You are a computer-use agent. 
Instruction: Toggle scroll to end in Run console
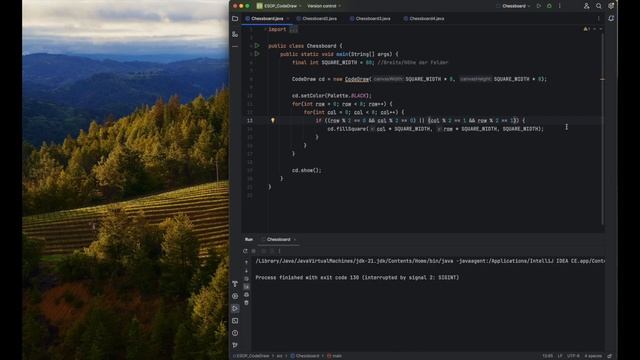(246, 287)
